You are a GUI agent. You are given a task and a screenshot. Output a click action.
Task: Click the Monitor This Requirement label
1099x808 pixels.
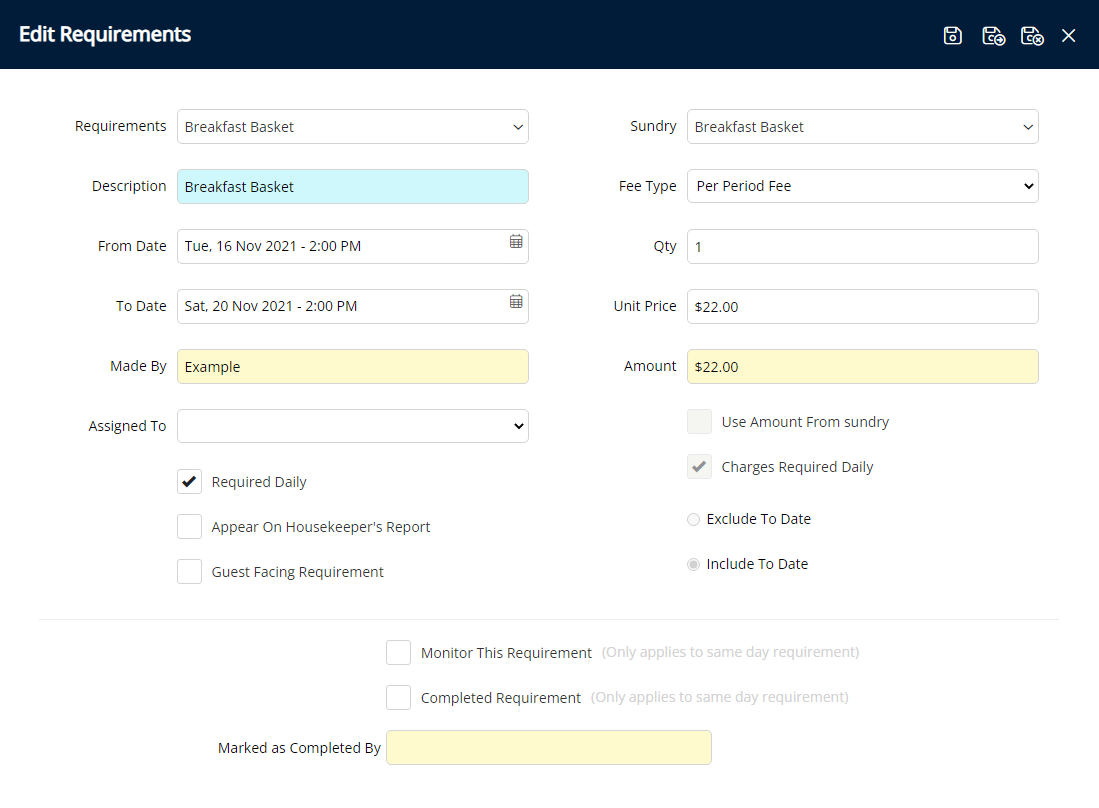tap(506, 653)
